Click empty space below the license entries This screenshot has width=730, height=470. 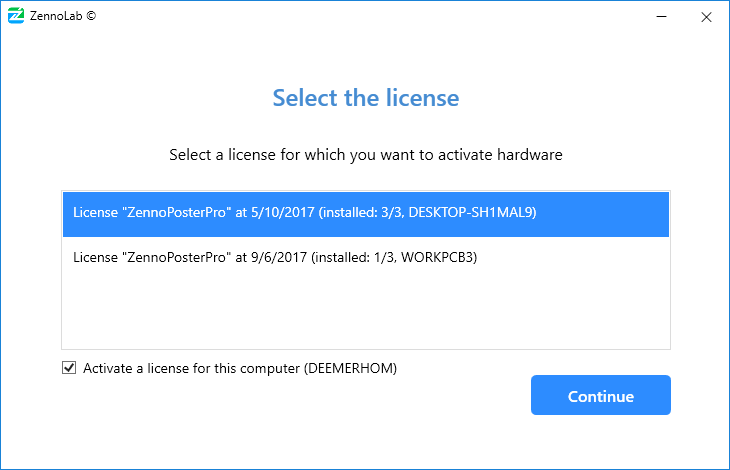366,314
